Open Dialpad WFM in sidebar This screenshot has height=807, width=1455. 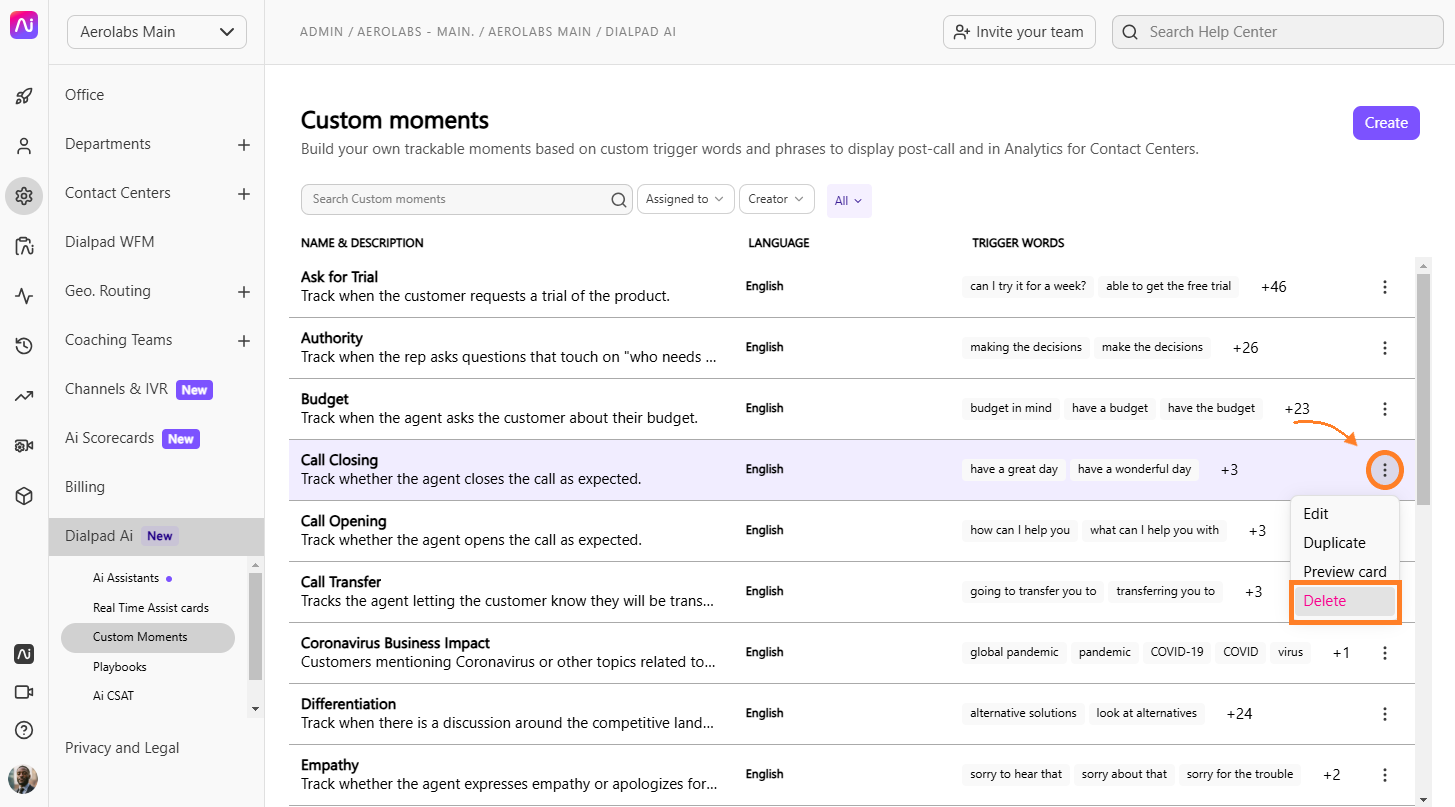(109, 242)
